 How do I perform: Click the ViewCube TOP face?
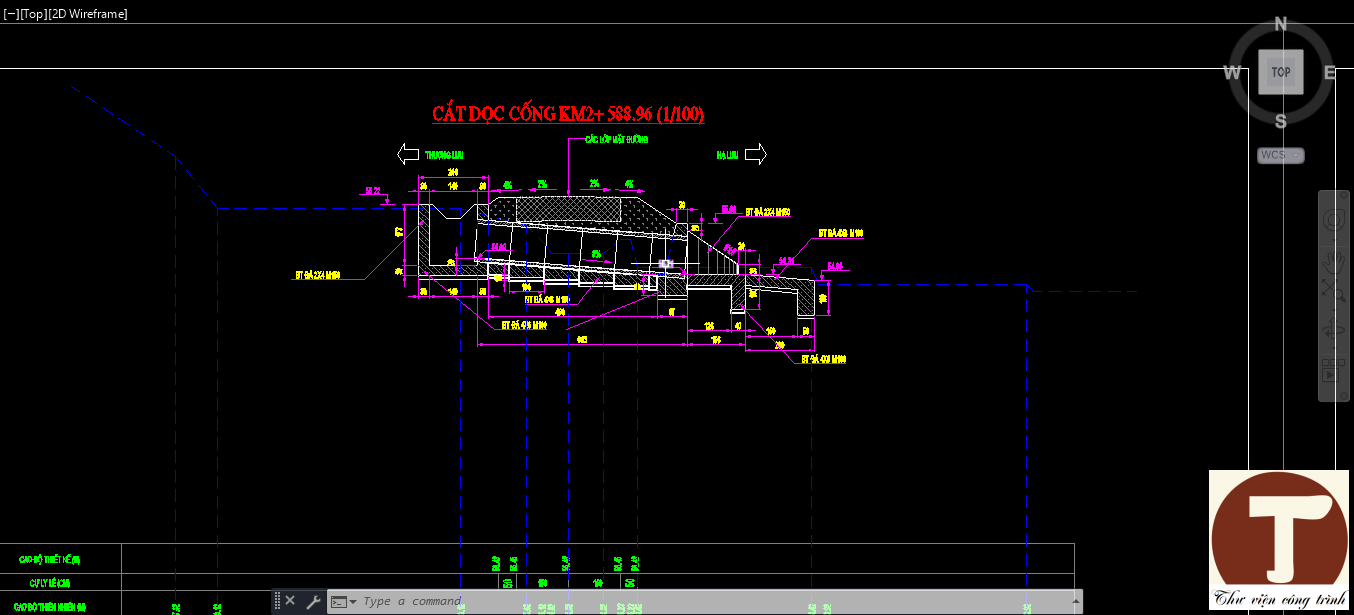click(1280, 72)
